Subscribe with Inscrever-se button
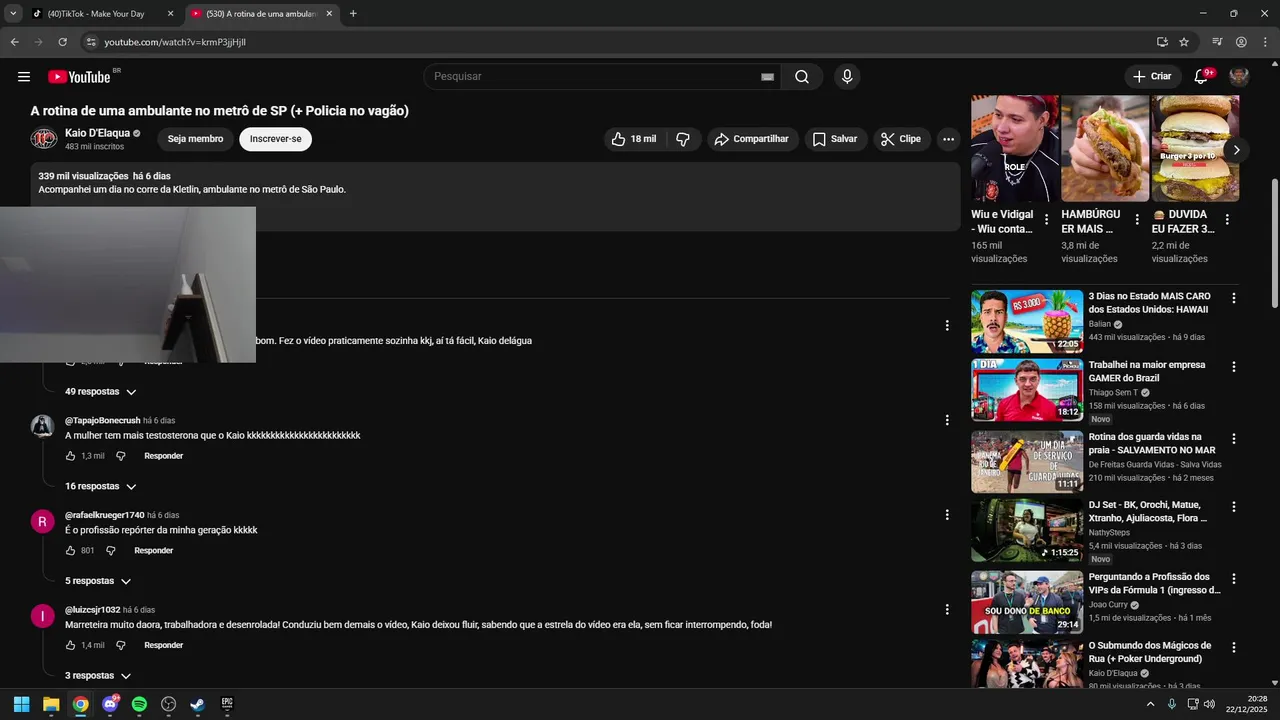This screenshot has width=1280, height=720. click(x=275, y=139)
